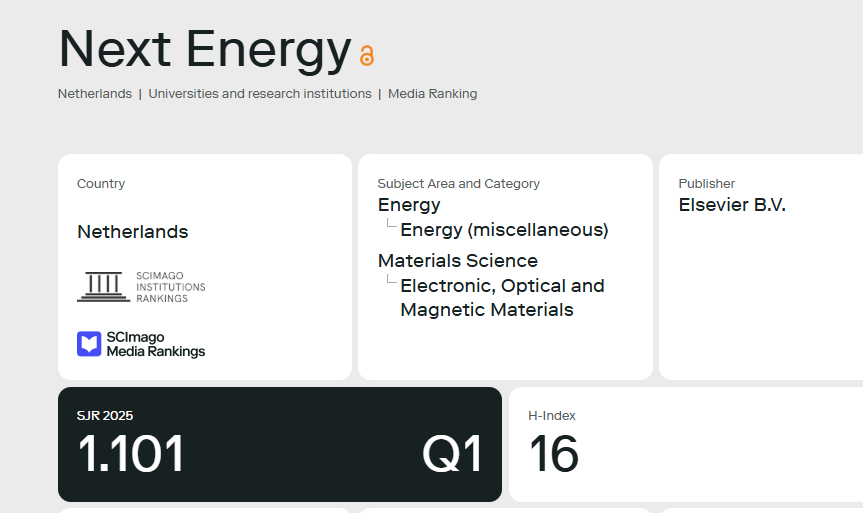
Task: Follow the Netherlands link under the title
Action: point(95,94)
